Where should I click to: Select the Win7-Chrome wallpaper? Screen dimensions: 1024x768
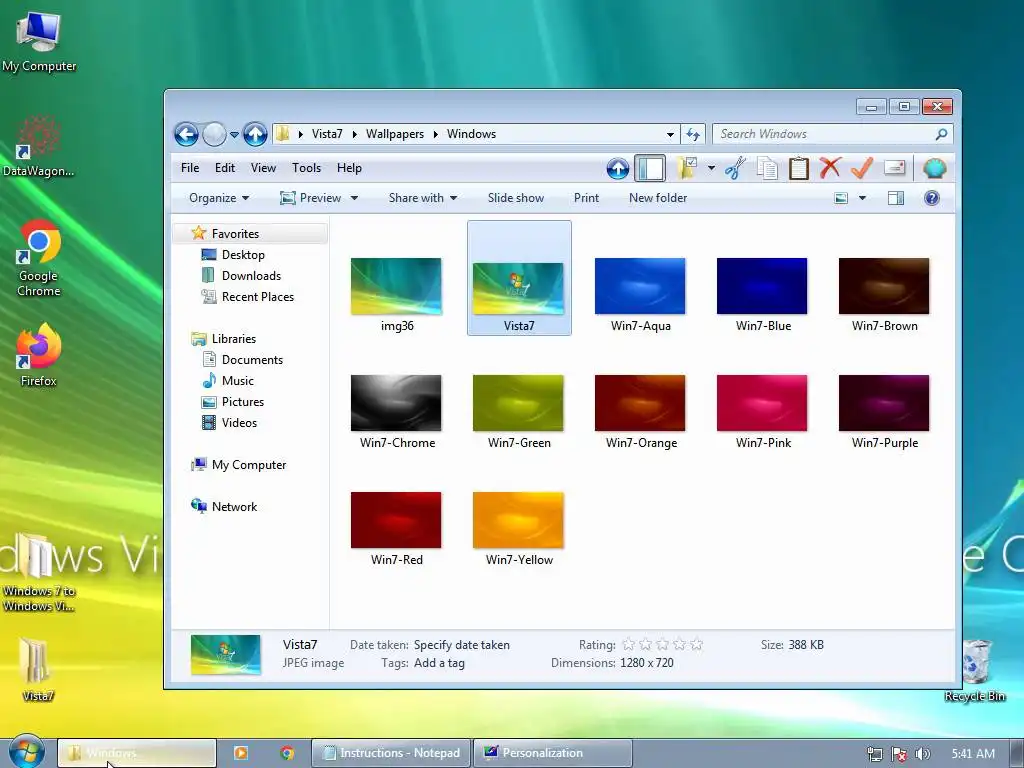pyautogui.click(x=396, y=404)
